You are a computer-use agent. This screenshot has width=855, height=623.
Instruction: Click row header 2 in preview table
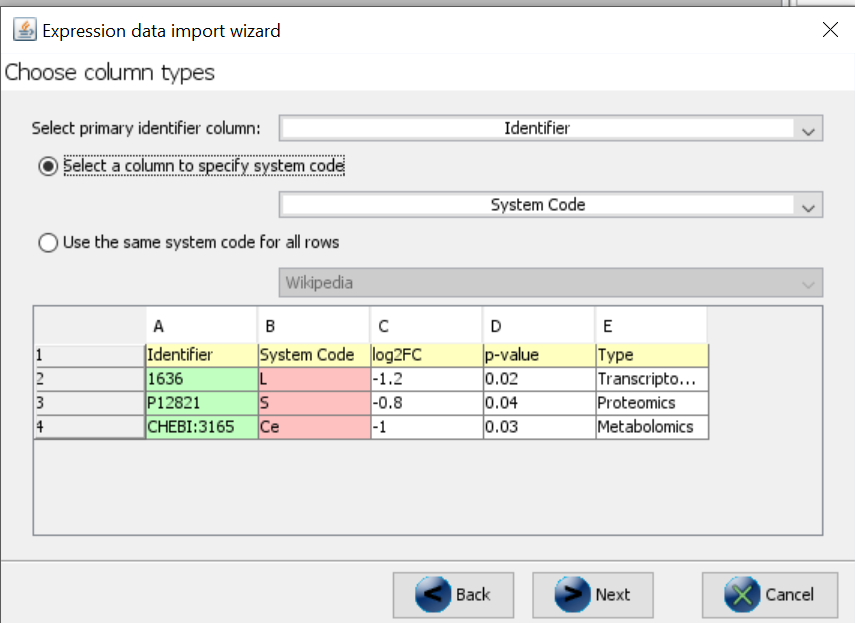[x=89, y=379]
